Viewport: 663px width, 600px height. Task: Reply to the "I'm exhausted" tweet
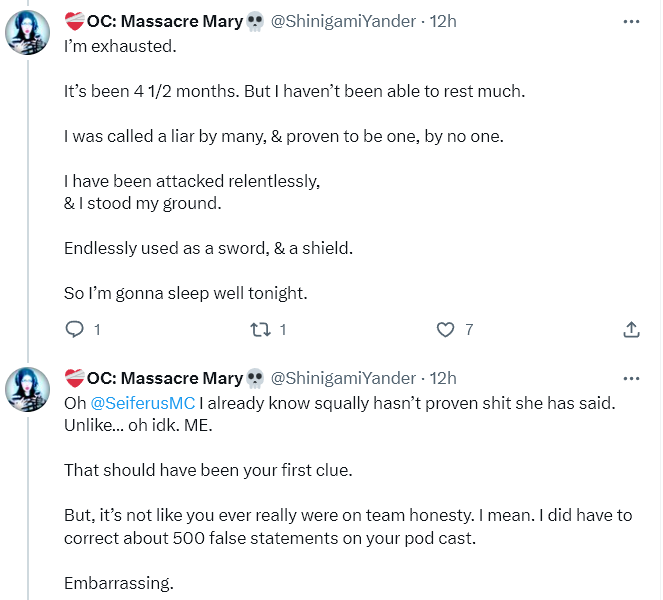[x=74, y=329]
